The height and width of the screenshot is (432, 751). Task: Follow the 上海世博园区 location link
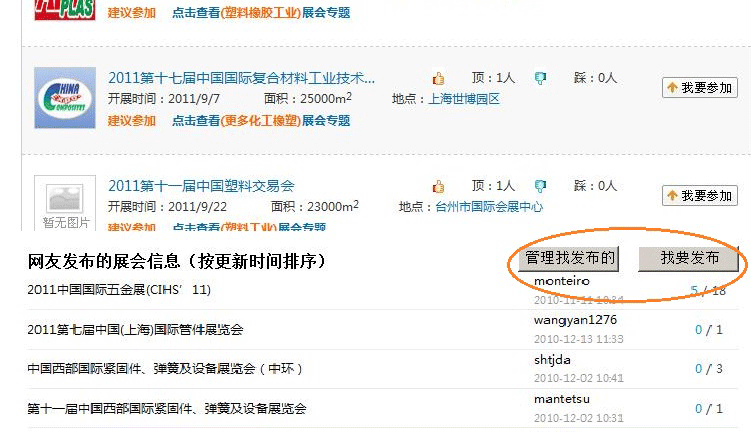[x=464, y=99]
